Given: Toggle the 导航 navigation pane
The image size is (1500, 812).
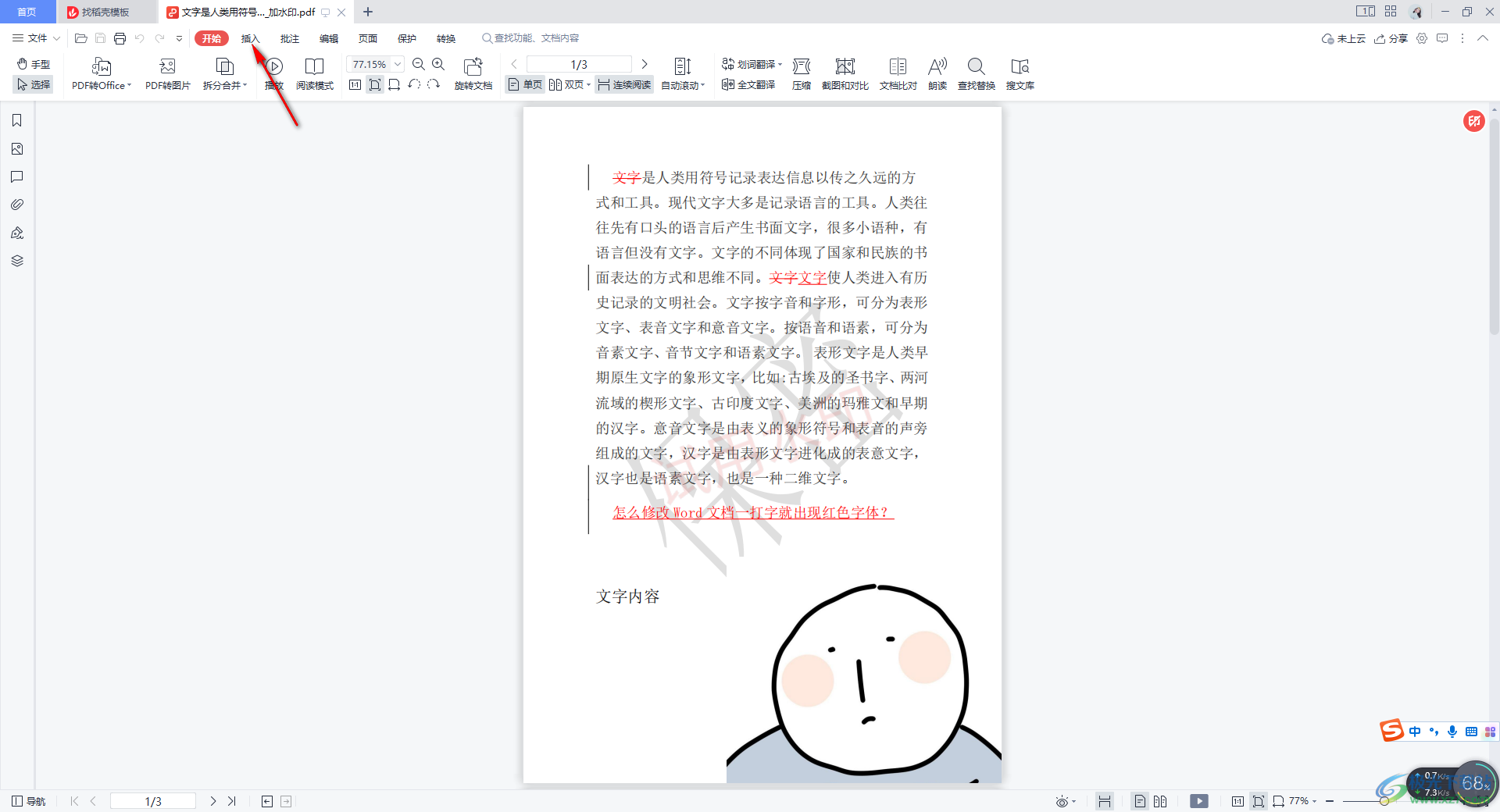Looking at the screenshot, I should pyautogui.click(x=29, y=801).
